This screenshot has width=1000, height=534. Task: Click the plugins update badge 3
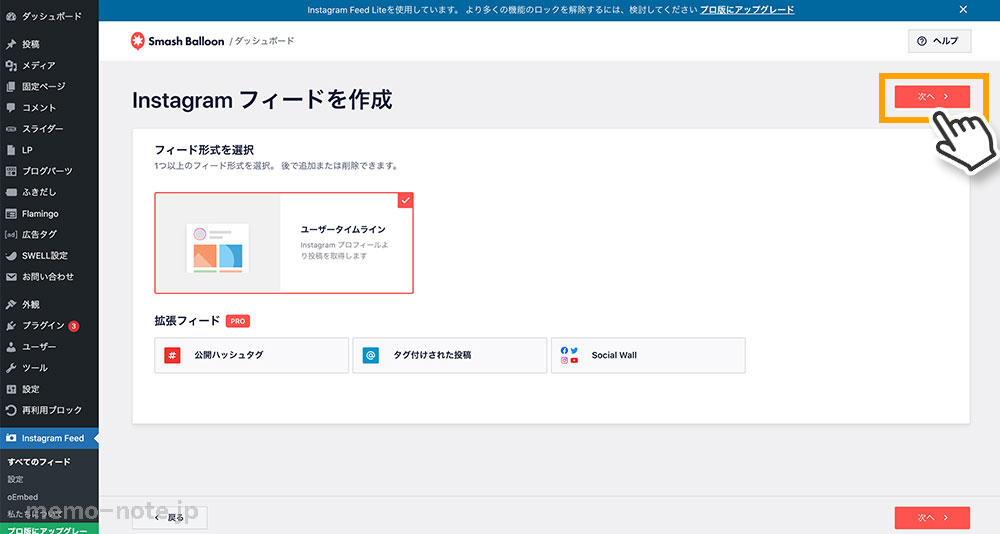point(74,326)
